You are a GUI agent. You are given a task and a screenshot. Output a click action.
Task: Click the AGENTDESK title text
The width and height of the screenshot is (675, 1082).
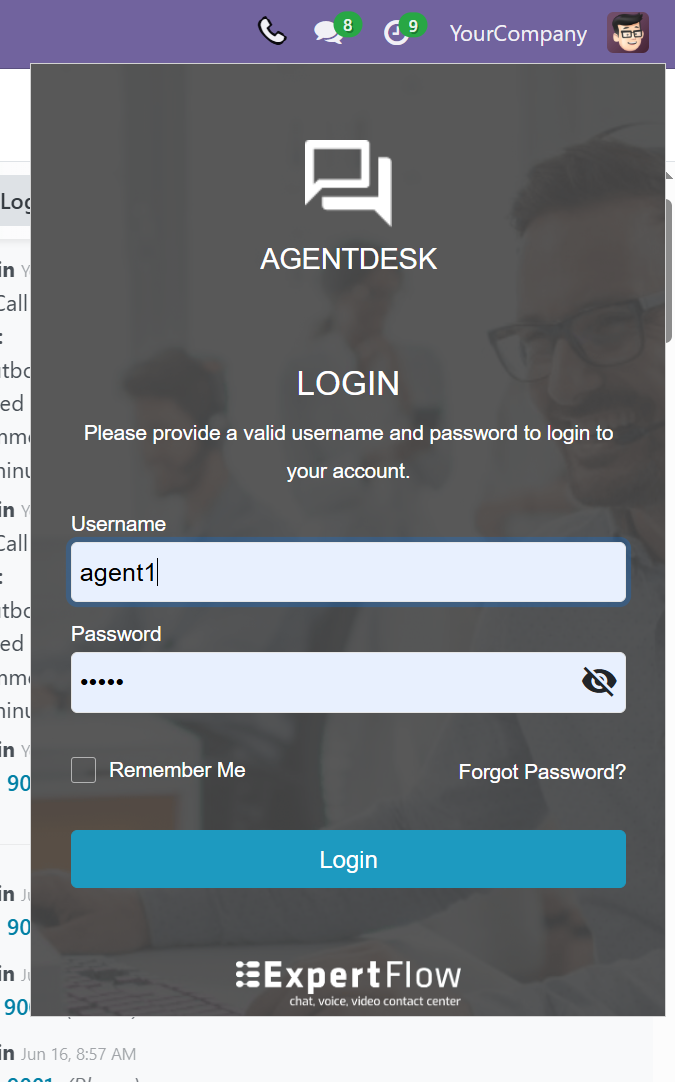pos(348,259)
